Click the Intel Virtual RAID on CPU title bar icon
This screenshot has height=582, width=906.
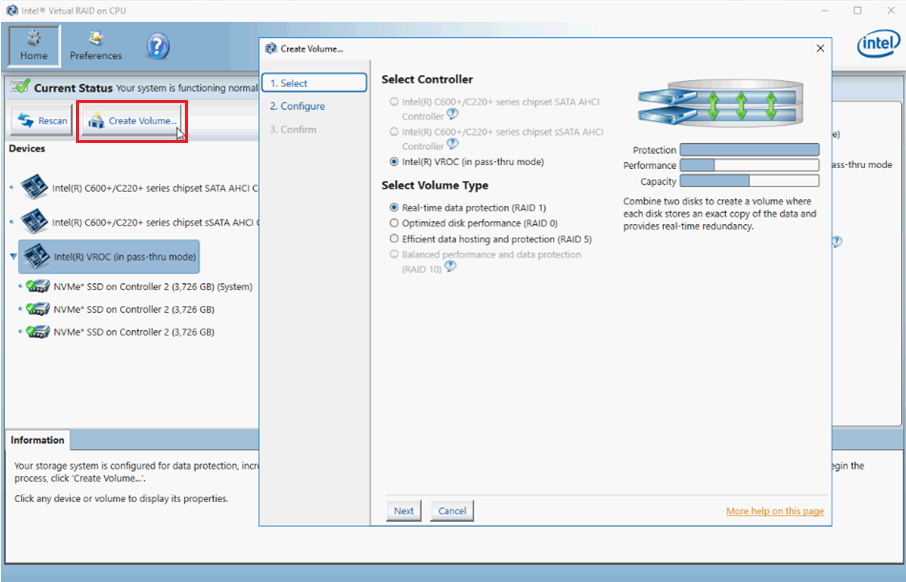pos(12,10)
